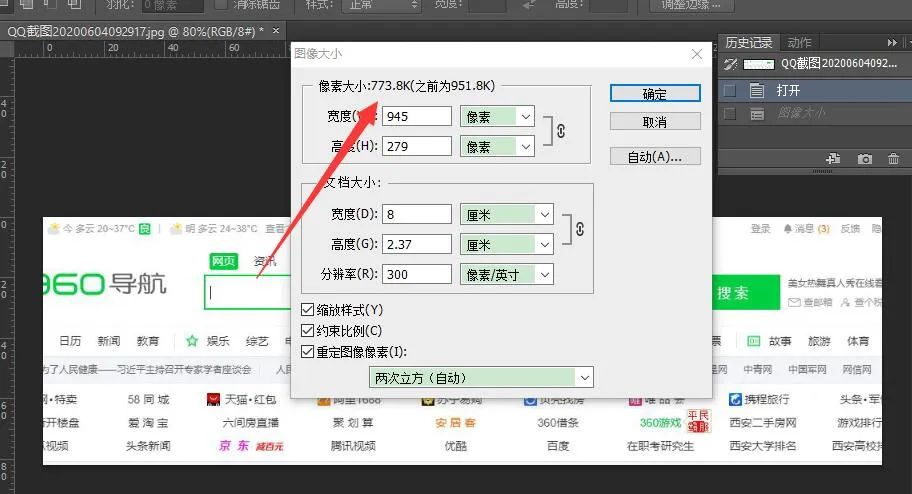Open the 两次立方（自动）resampling dropdown
The height and width of the screenshot is (494, 912).
[481, 378]
